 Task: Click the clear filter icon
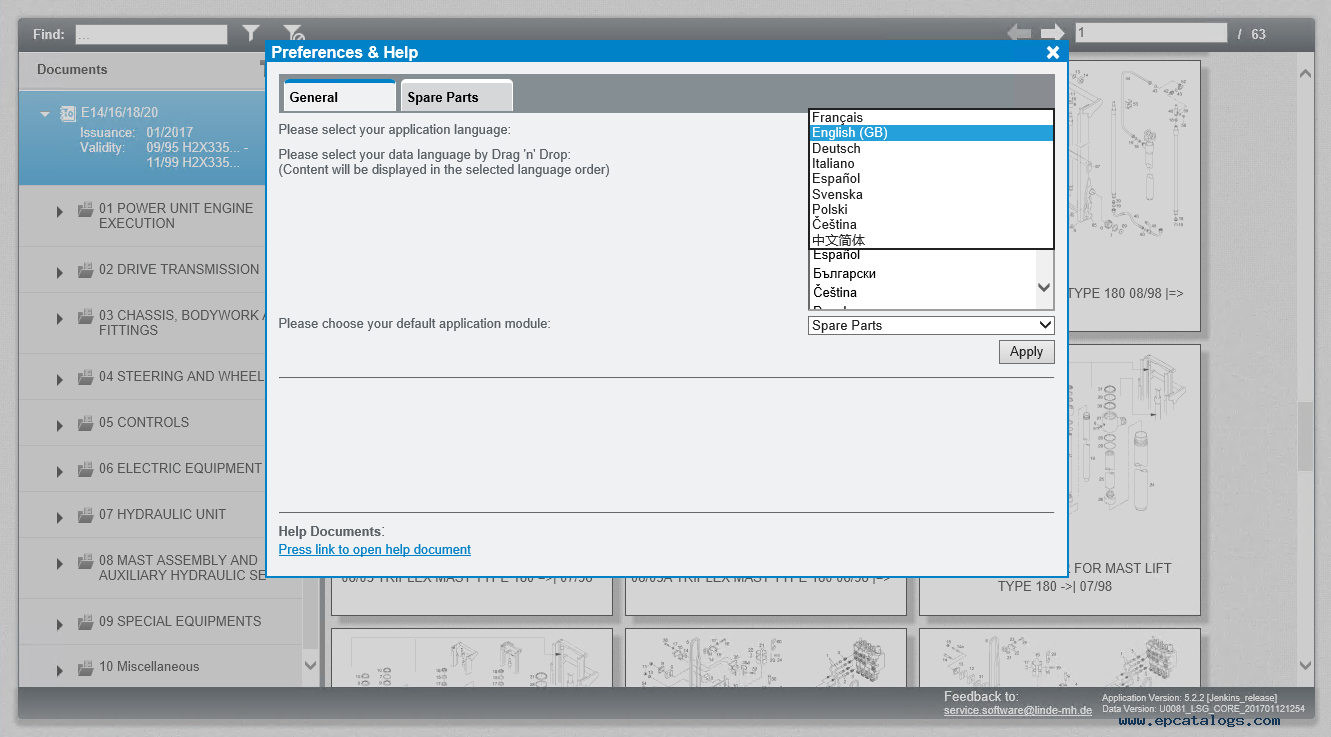pos(293,34)
